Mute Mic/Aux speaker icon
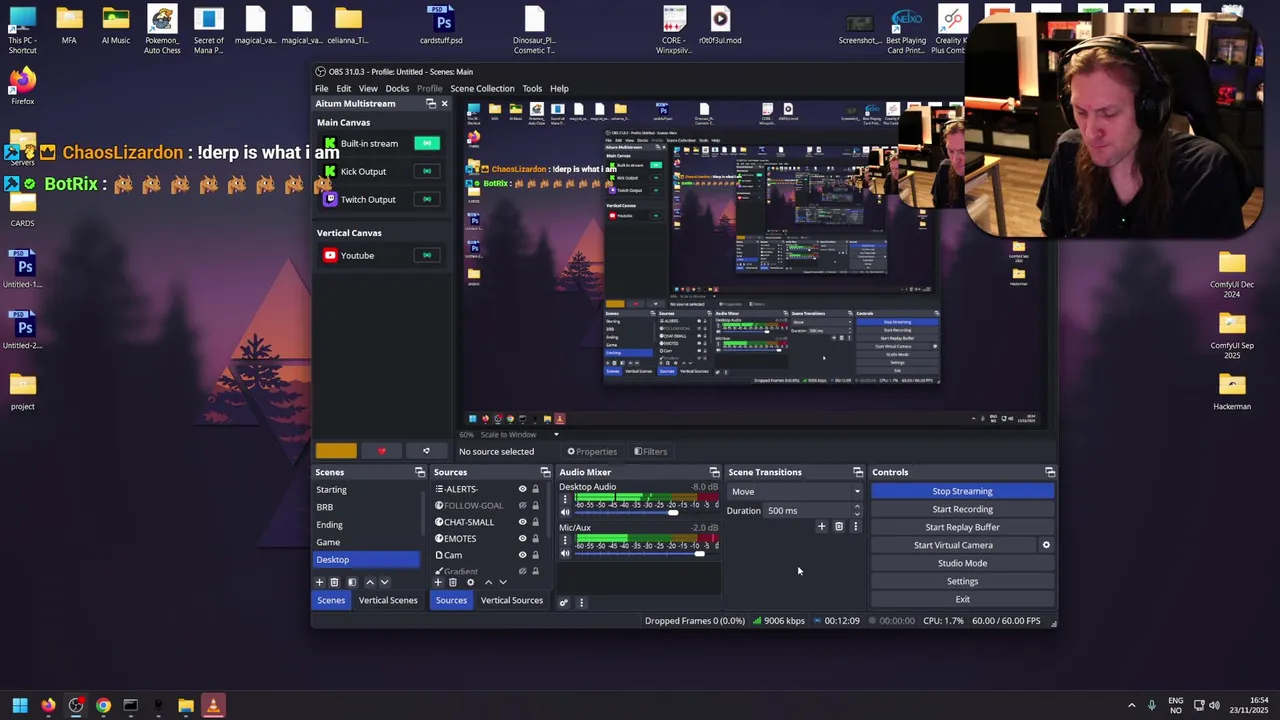 pyautogui.click(x=565, y=553)
